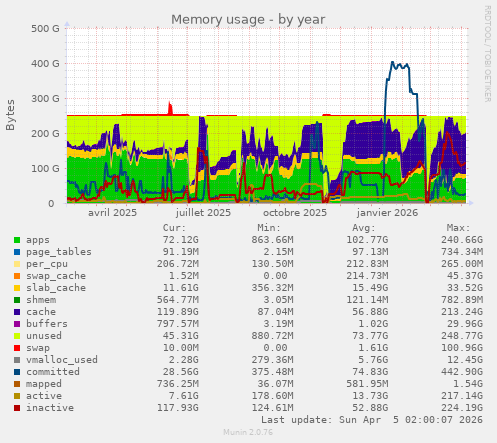Click the '200 G' y-axis label

pos(45,134)
